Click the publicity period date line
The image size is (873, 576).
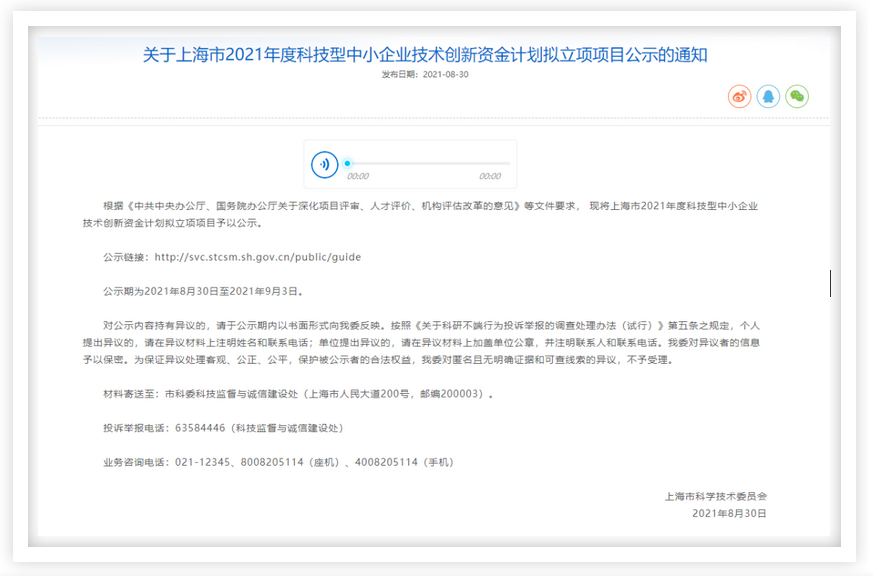pyautogui.click(x=202, y=292)
